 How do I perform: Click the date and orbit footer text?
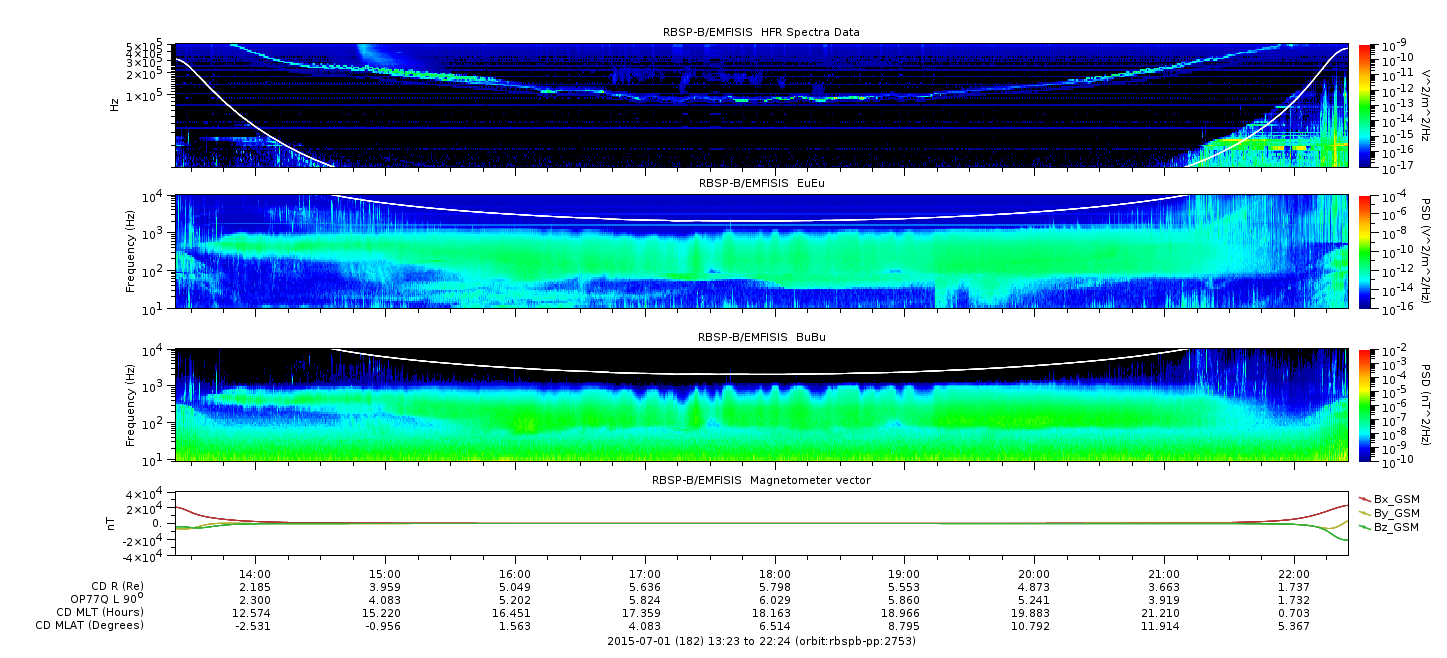coord(760,641)
